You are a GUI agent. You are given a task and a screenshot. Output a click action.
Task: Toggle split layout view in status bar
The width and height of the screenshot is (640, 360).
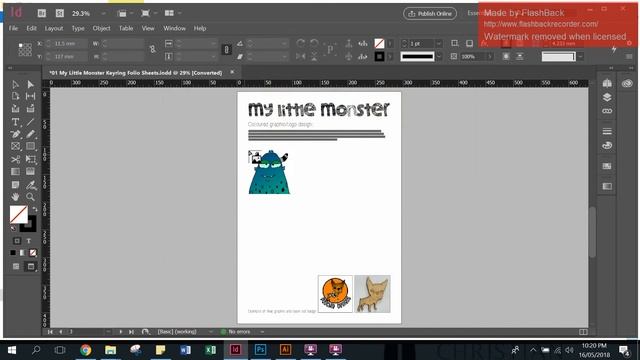[x=583, y=332]
